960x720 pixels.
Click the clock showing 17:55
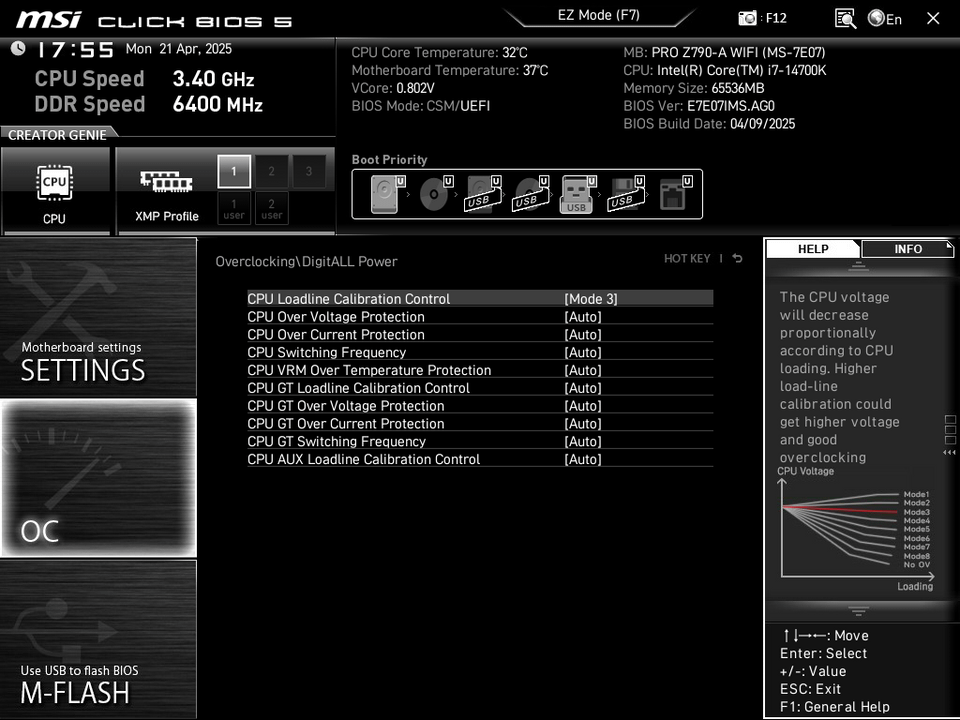pos(75,50)
